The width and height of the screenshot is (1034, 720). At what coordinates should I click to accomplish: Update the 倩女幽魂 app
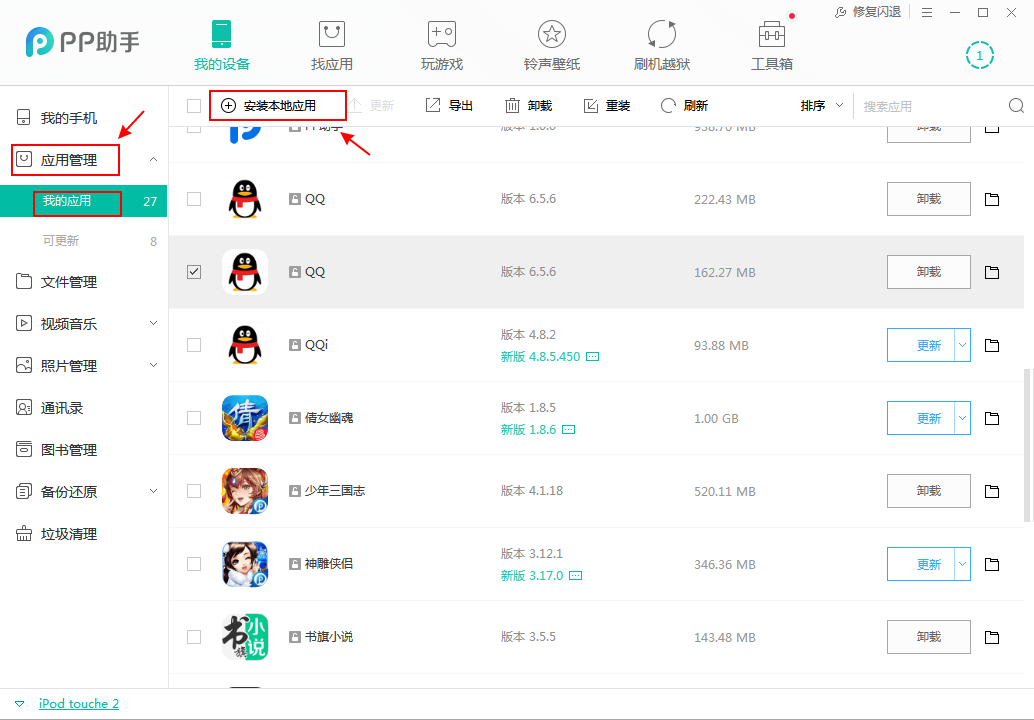pos(921,418)
